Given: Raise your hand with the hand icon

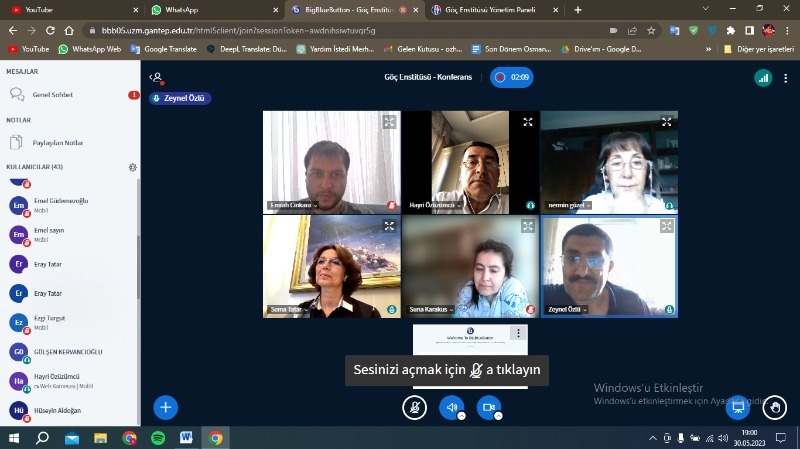Looking at the screenshot, I should pos(775,407).
